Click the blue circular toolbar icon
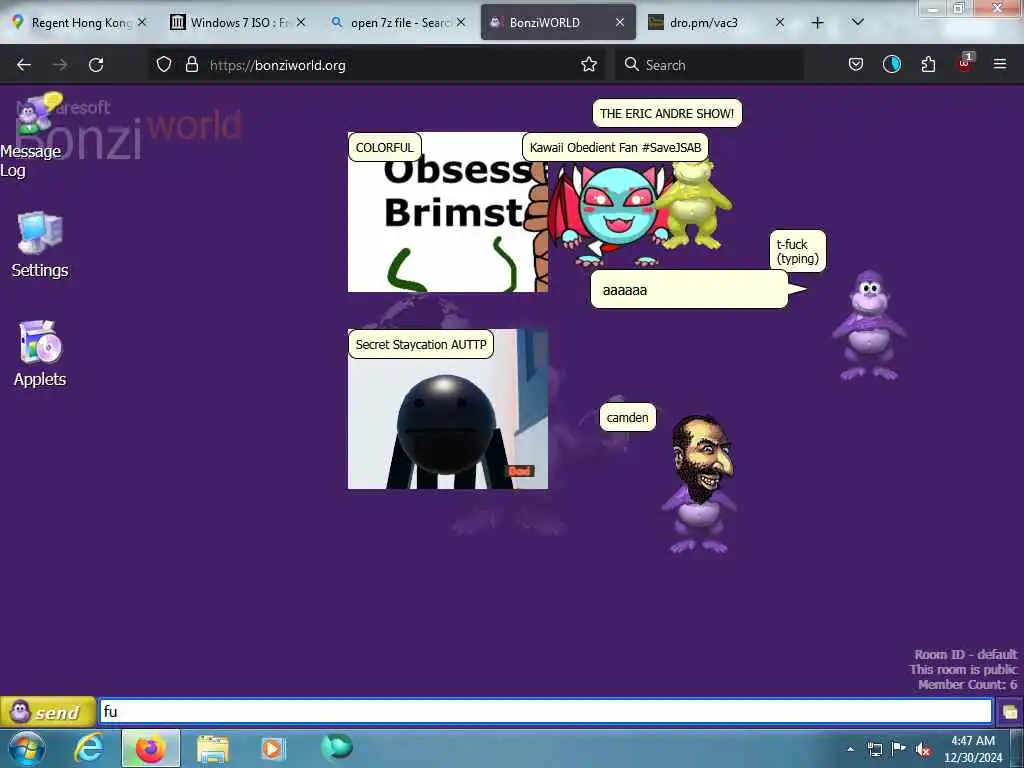 click(892, 65)
